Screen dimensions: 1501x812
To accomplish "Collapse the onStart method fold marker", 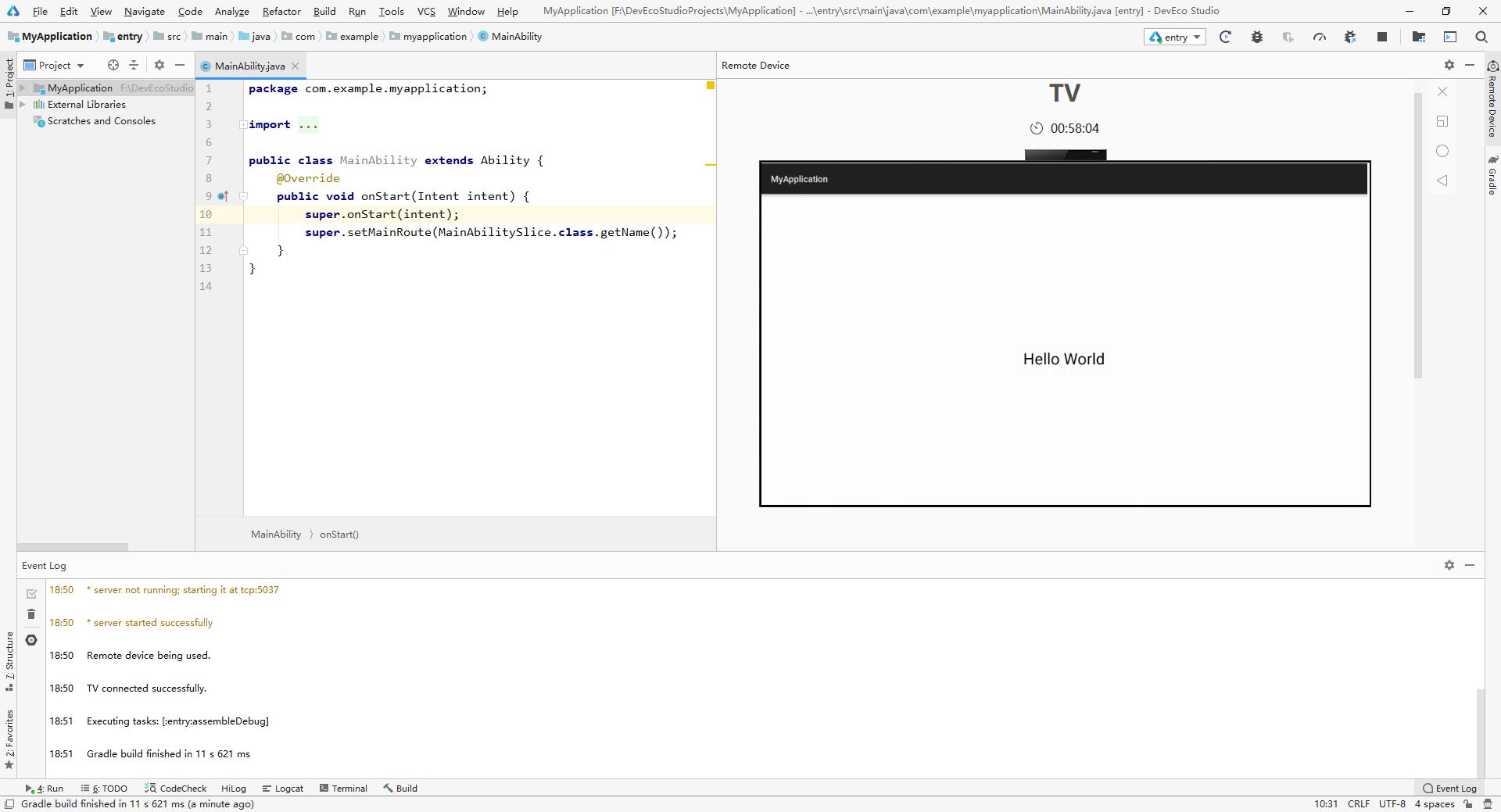I will 243,197.
